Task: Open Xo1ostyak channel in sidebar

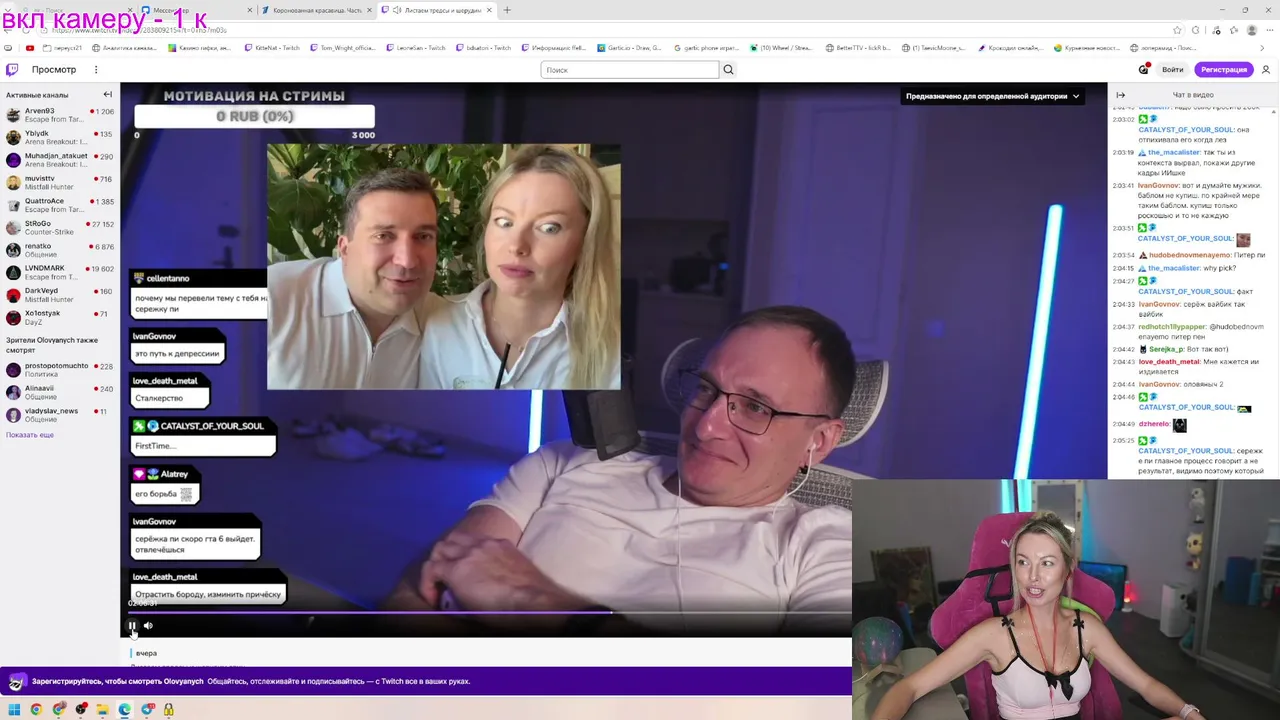Action: [60, 318]
